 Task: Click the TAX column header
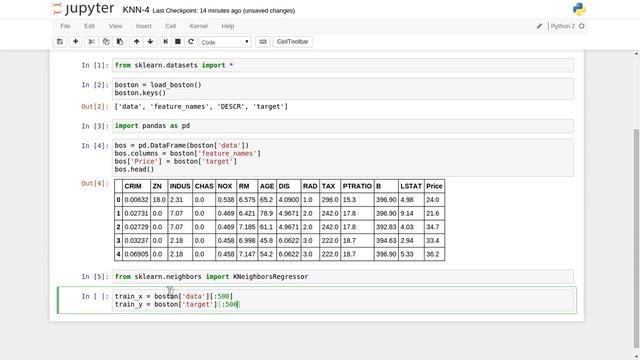coord(328,186)
